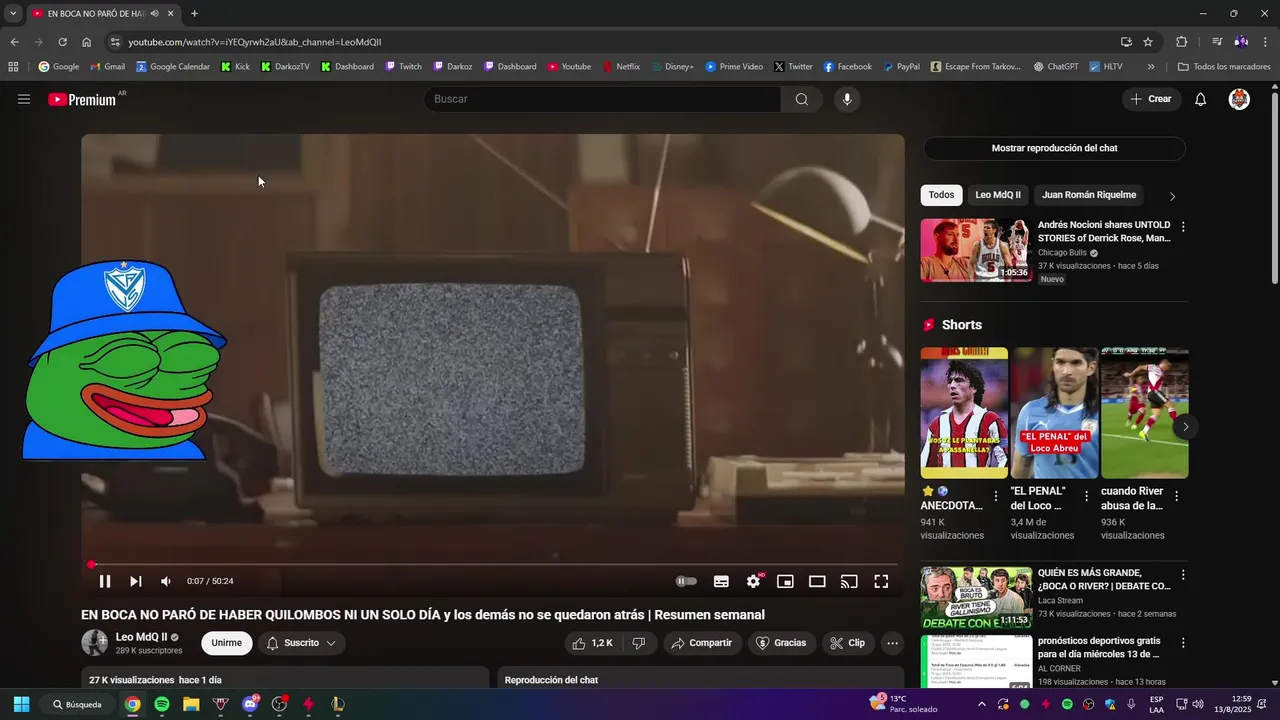This screenshot has width=1280, height=720.
Task: Dislike the video
Action: click(638, 643)
